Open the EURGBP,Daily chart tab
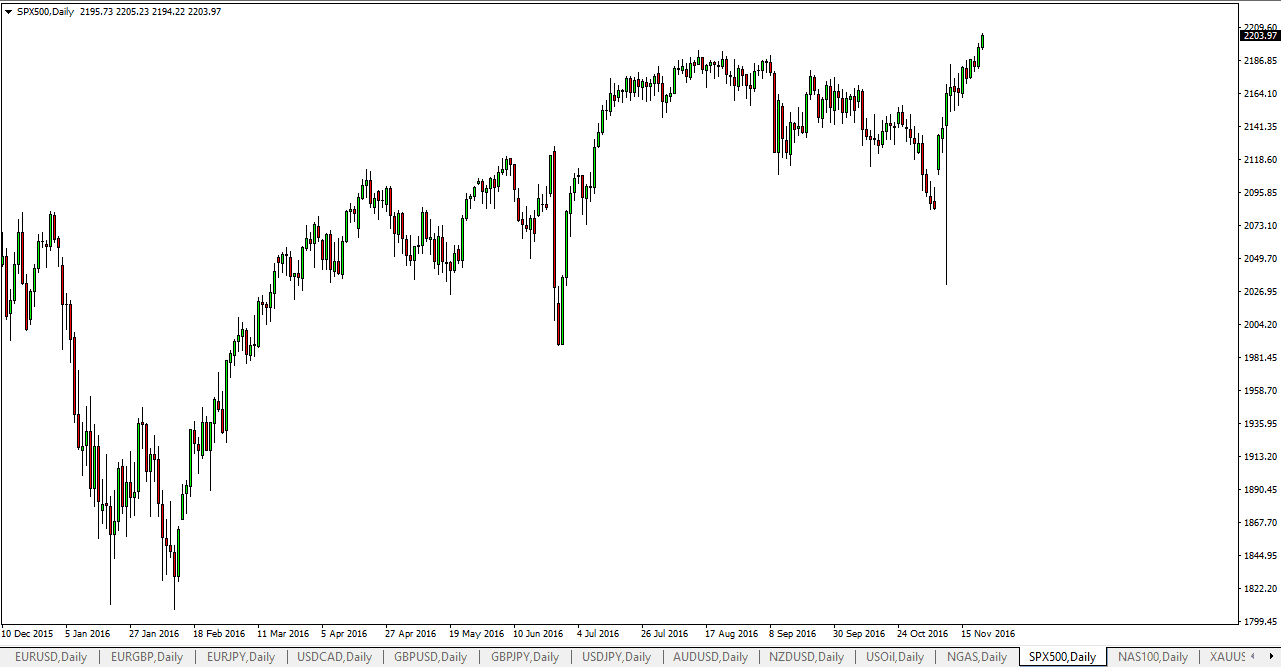This screenshot has width=1281, height=667. point(147,657)
